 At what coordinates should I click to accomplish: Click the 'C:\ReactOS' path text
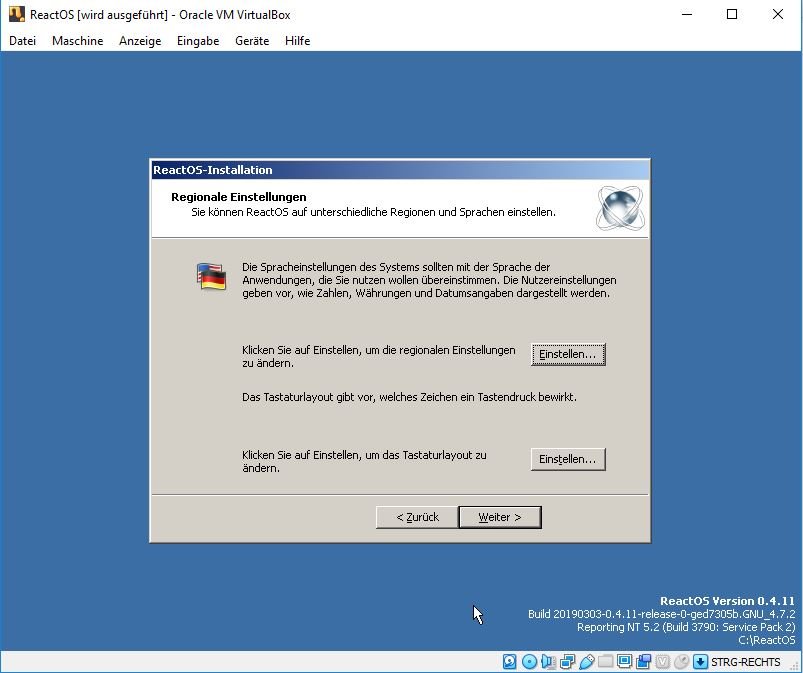(x=767, y=640)
